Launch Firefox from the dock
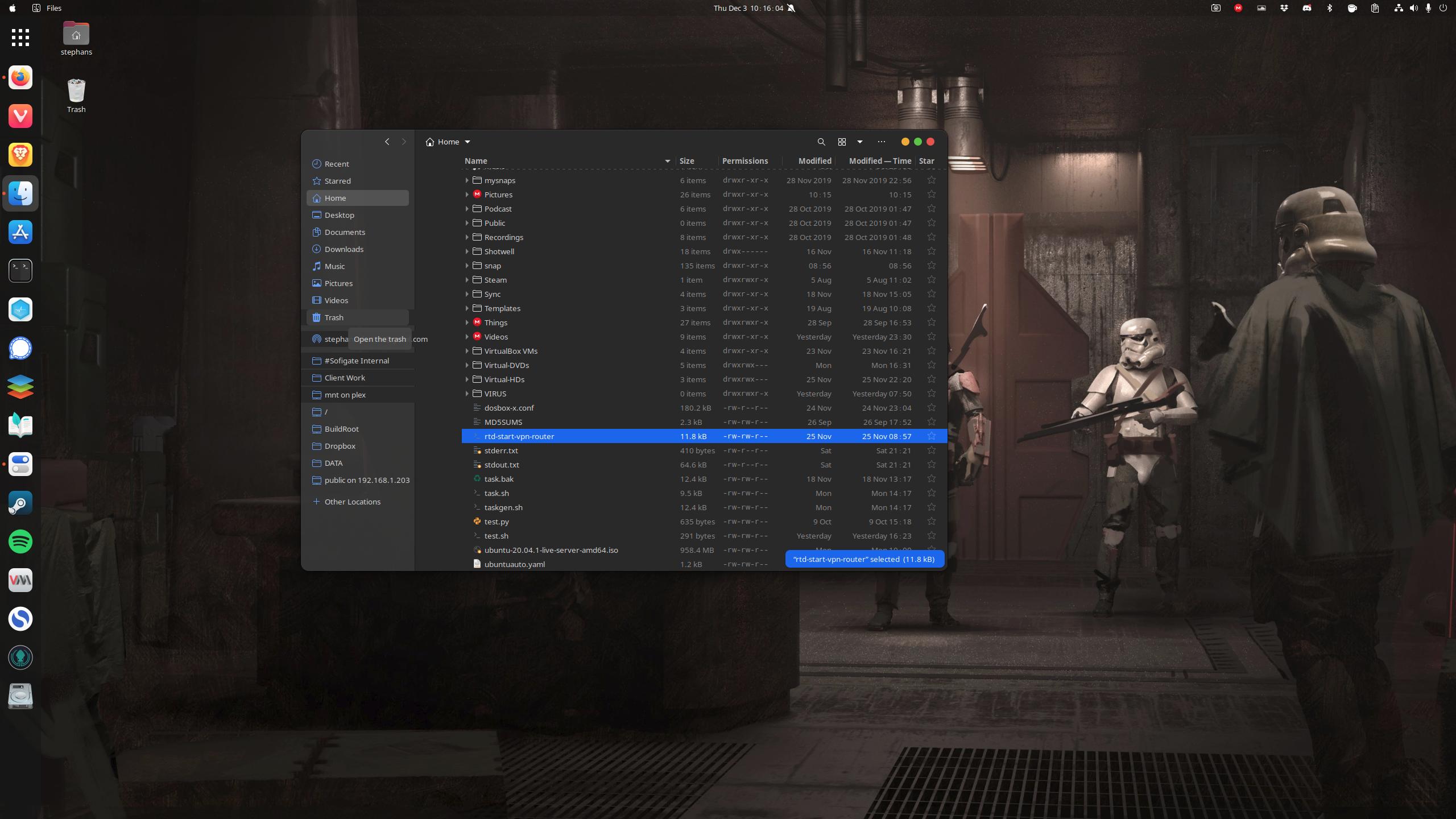The width and height of the screenshot is (1456, 819). pyautogui.click(x=20, y=77)
